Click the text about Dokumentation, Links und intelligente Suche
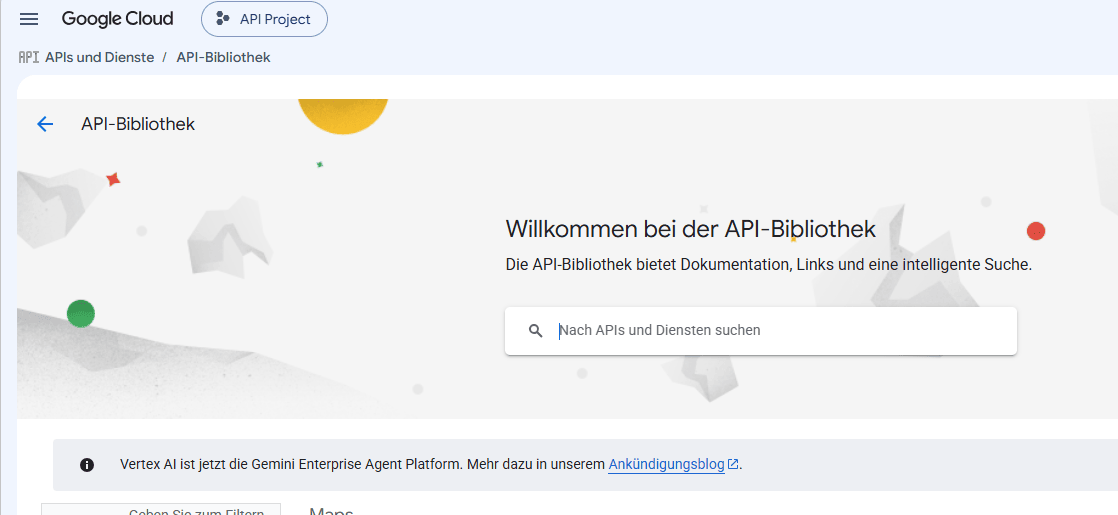Image resolution: width=1118 pixels, height=515 pixels. coord(769,265)
